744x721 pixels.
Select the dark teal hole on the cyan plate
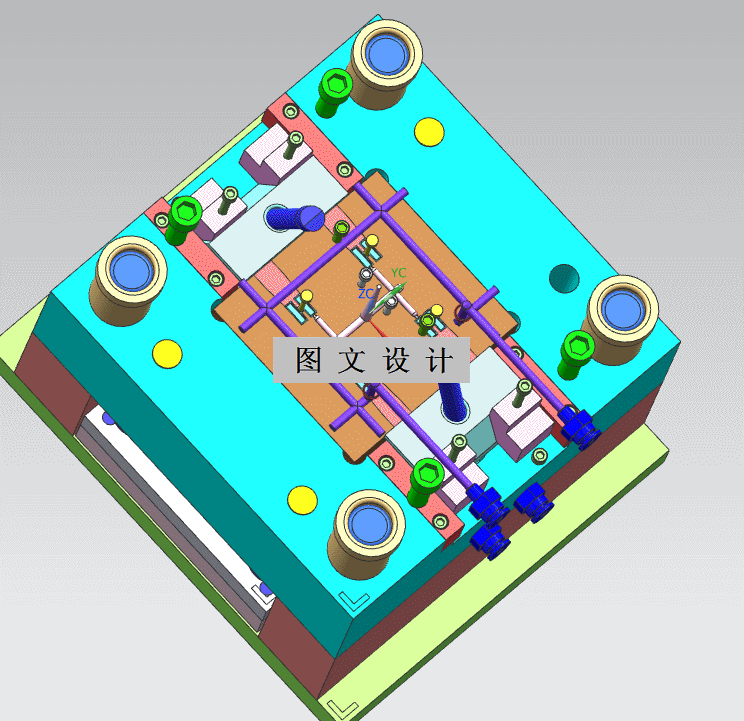pyautogui.click(x=564, y=278)
